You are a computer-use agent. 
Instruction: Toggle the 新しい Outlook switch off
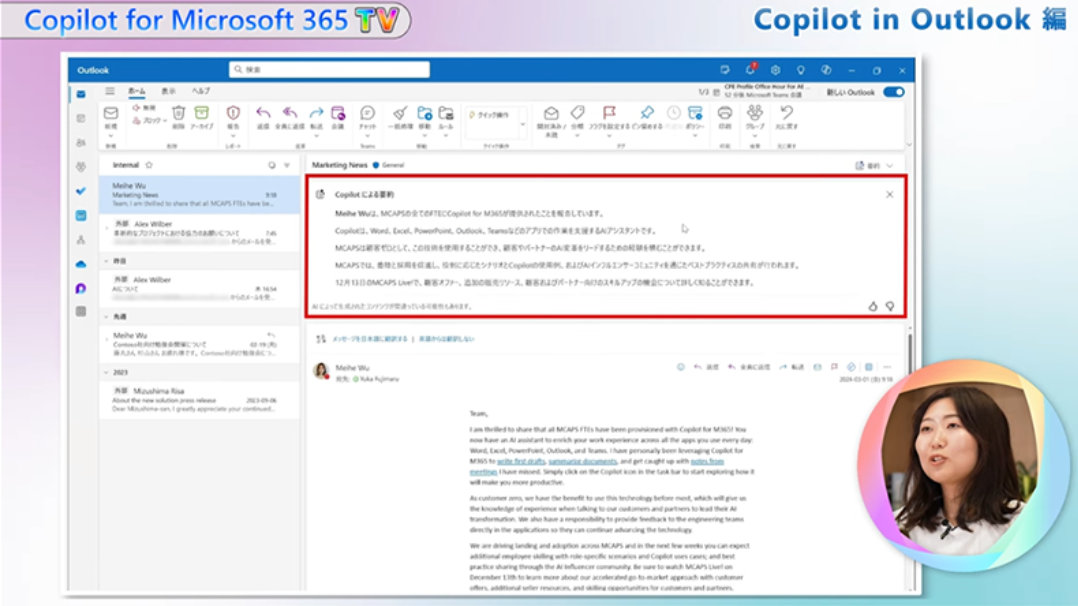pos(893,92)
